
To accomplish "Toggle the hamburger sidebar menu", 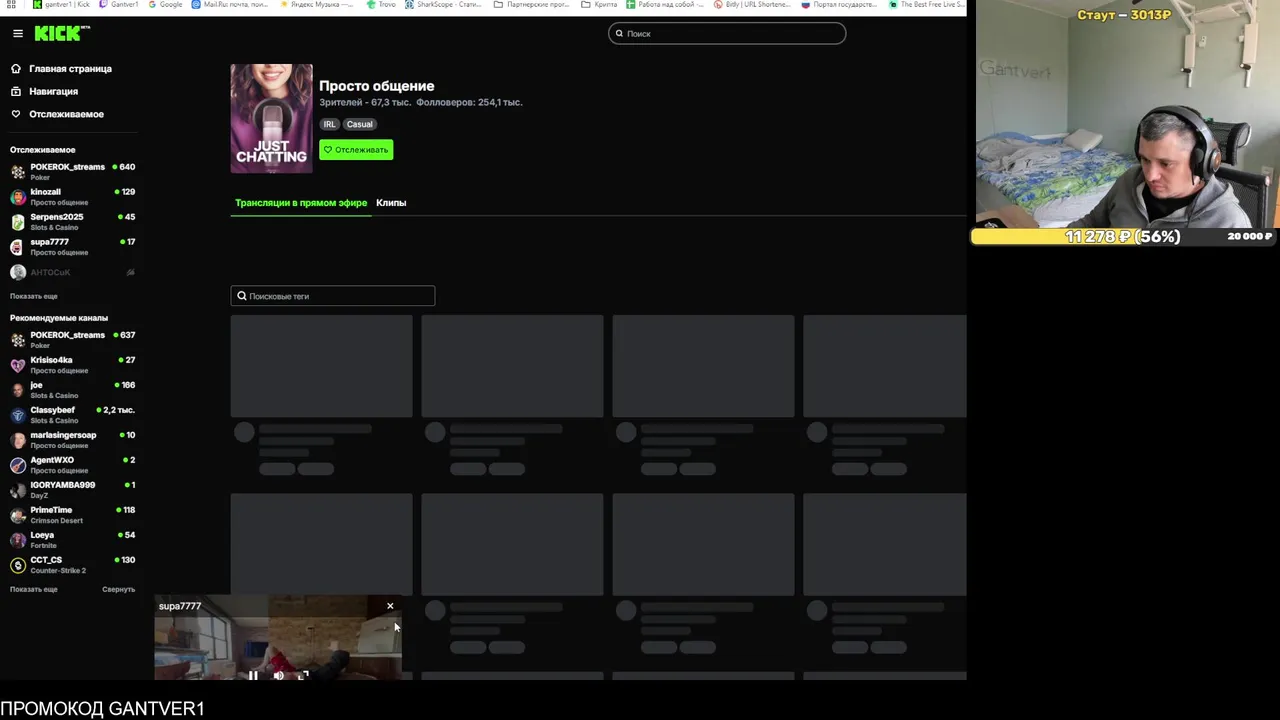I will click(17, 33).
